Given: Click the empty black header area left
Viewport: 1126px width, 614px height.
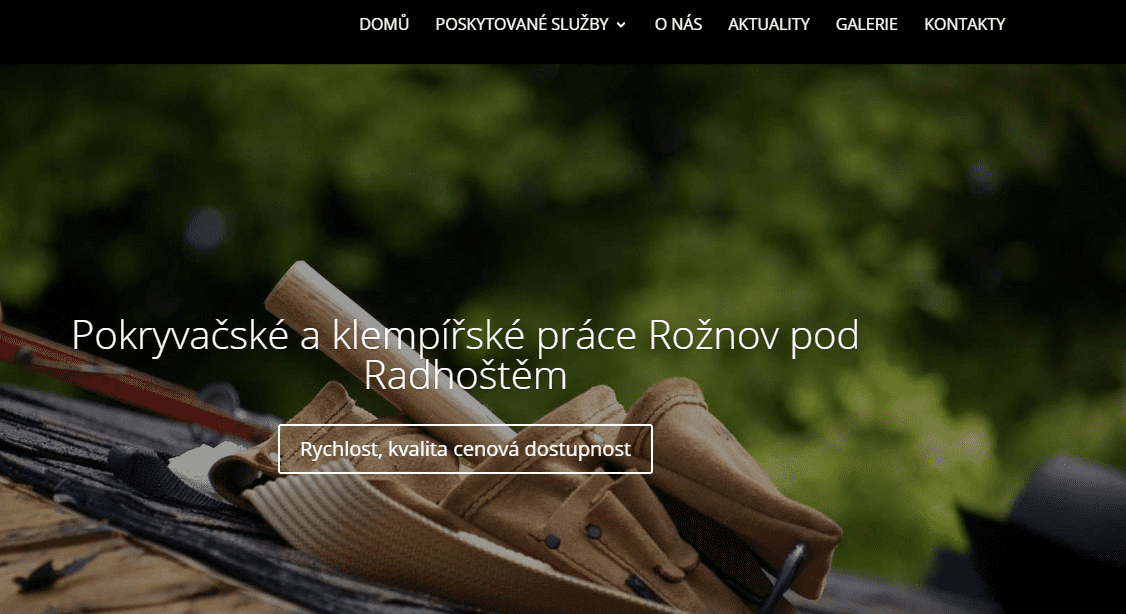Looking at the screenshot, I should click(x=172, y=32).
